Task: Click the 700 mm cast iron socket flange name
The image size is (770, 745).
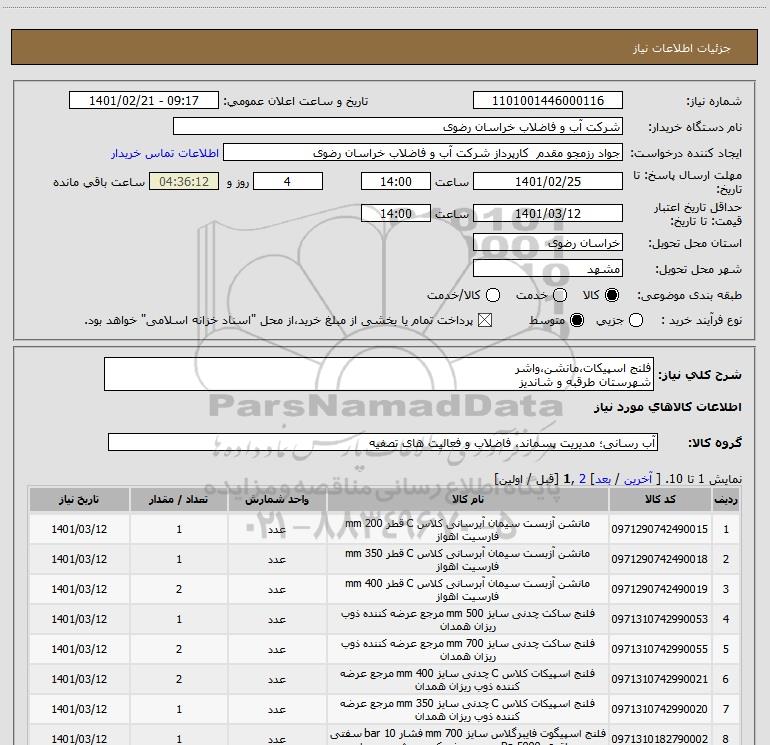Action: [468, 650]
